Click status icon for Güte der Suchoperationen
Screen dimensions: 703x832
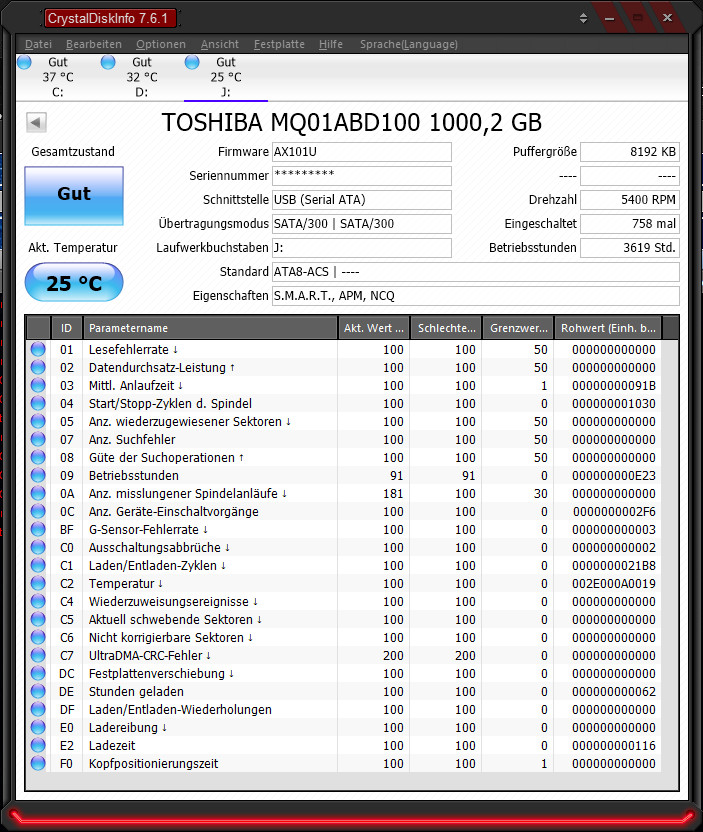coord(38,457)
